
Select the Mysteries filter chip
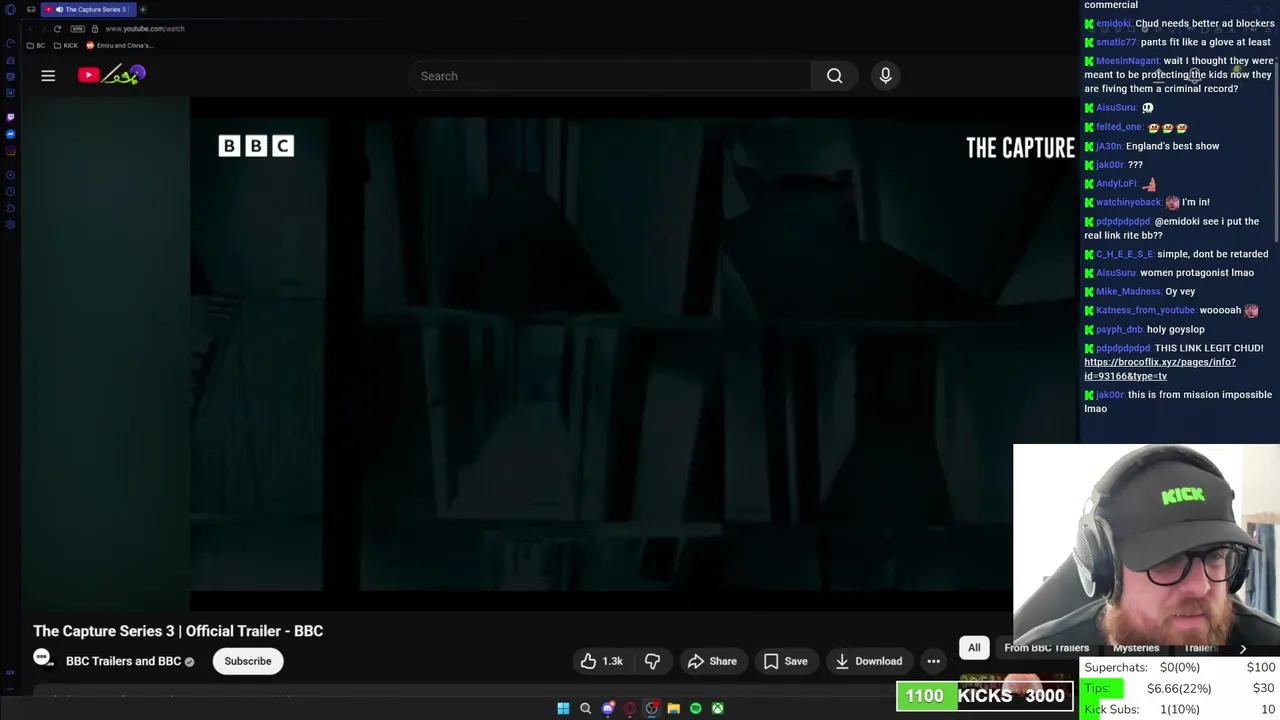pyautogui.click(x=1135, y=648)
